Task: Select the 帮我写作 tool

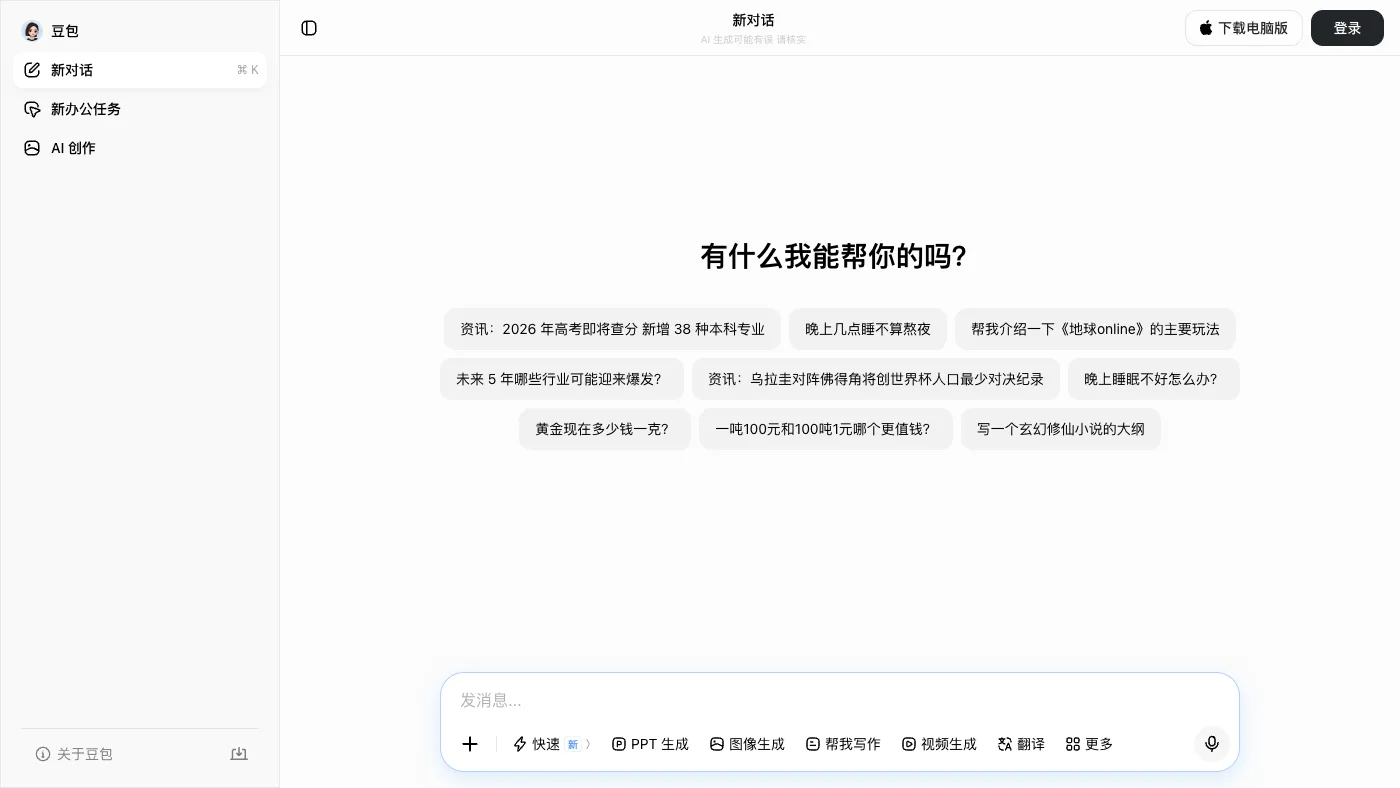Action: 843,744
